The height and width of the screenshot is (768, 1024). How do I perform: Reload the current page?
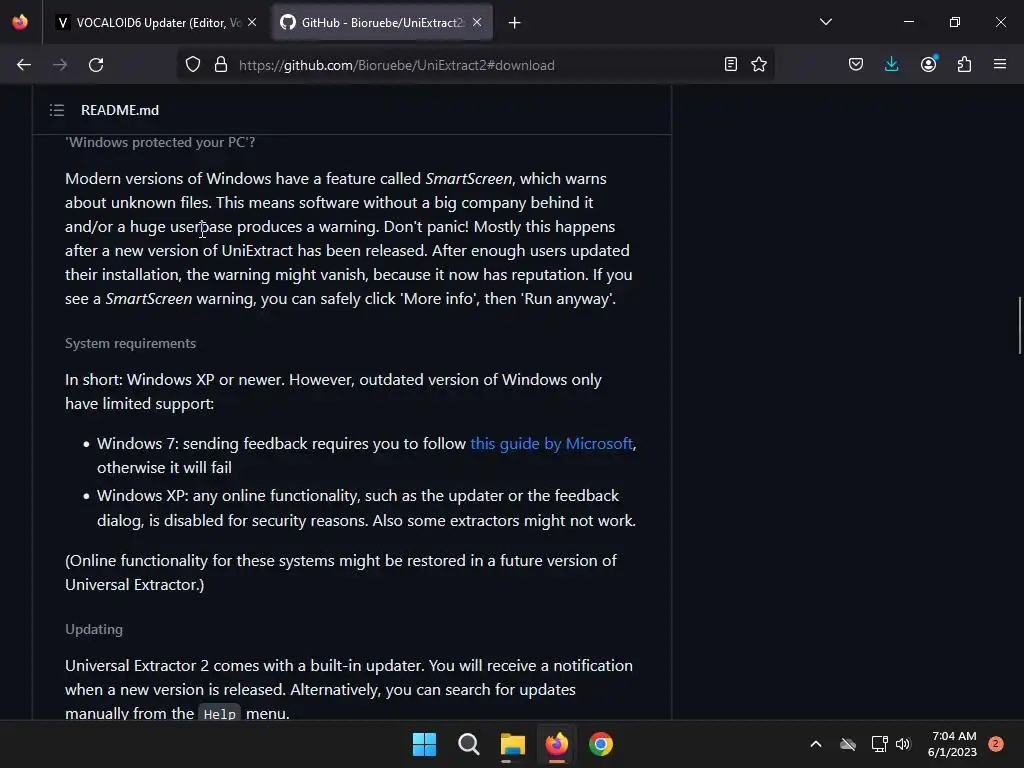96,65
